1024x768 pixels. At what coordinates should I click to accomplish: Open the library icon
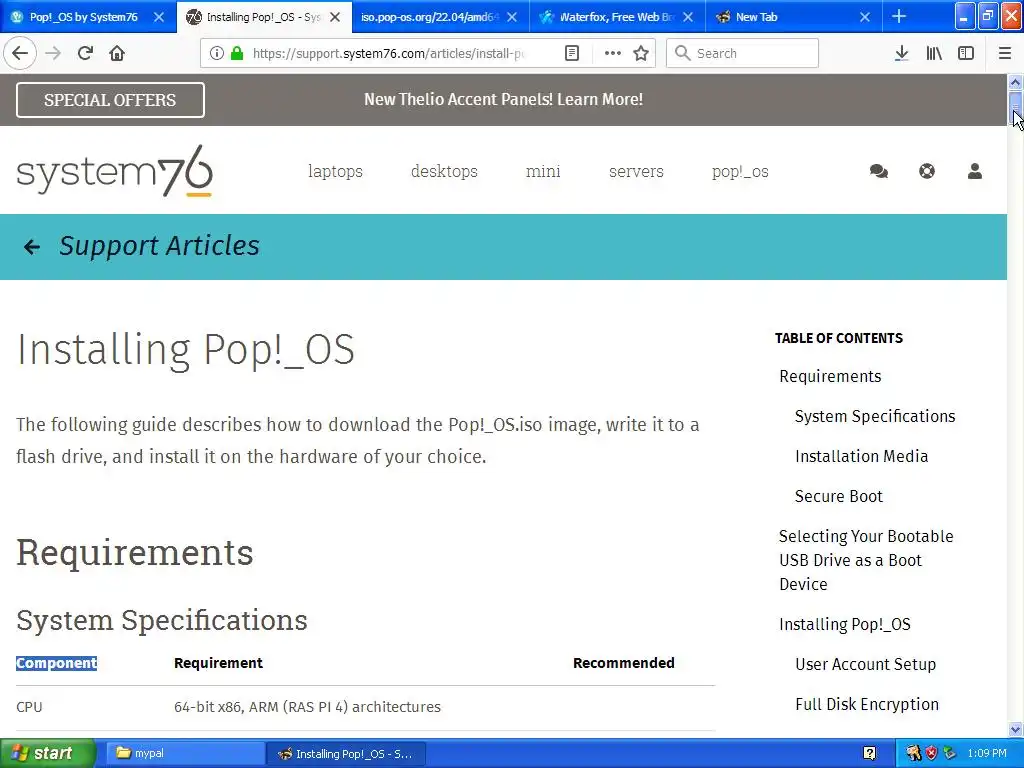click(934, 54)
